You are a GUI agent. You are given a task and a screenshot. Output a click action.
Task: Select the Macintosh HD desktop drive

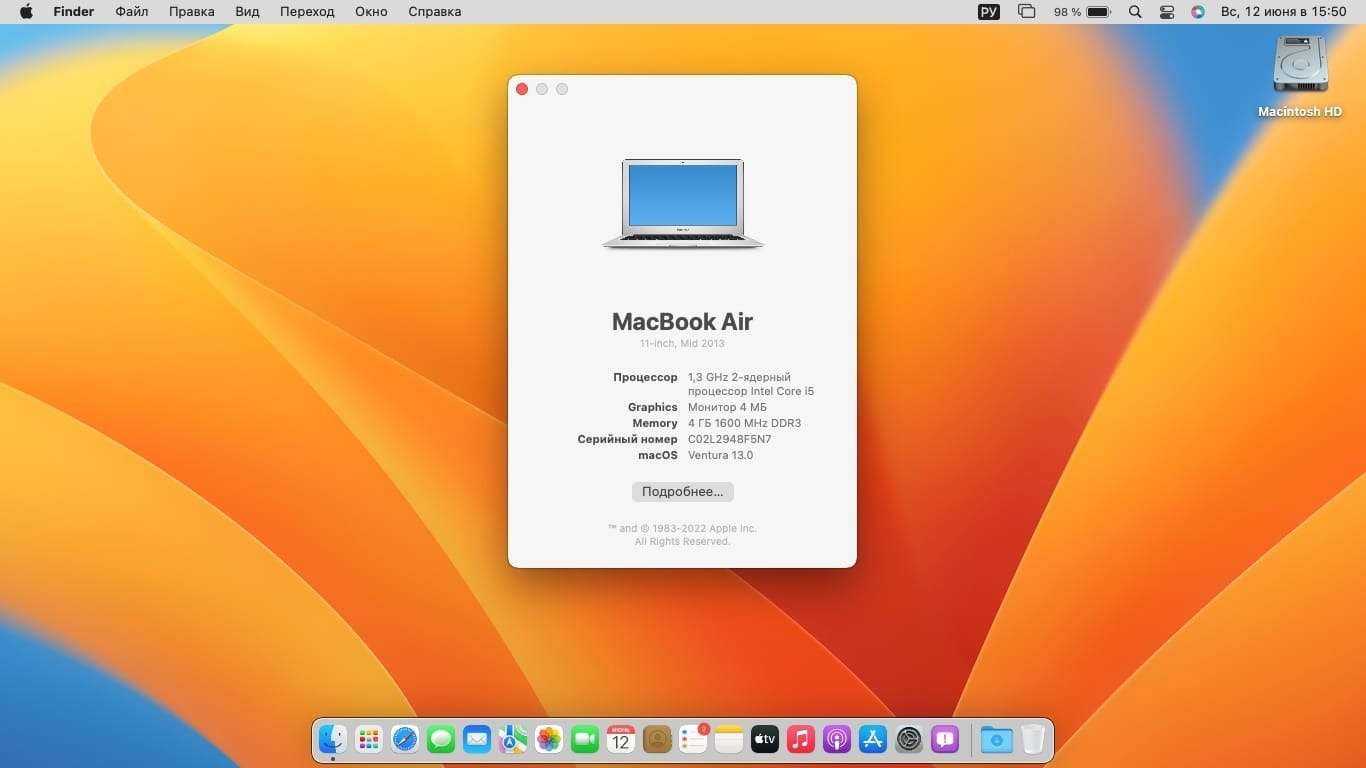click(x=1300, y=77)
